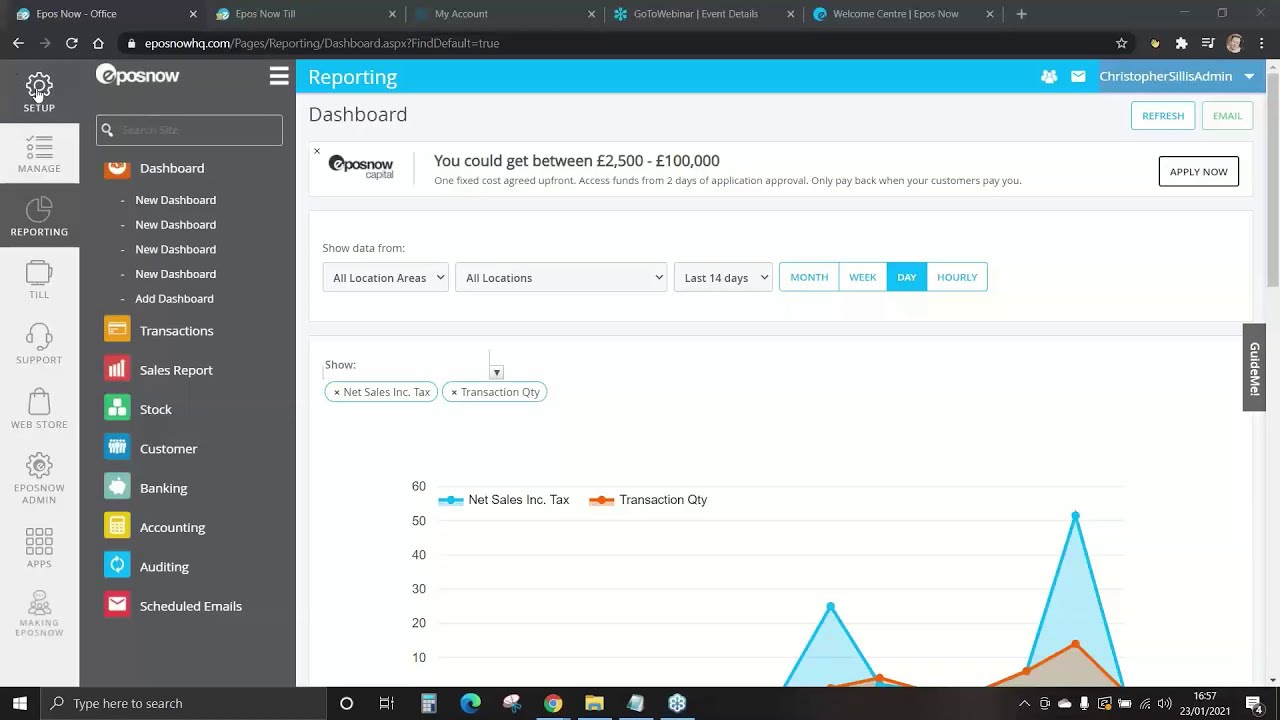Viewport: 1280px width, 720px height.
Task: Toggle Net Sales Inc. Tax series in chart legend
Action: [x=504, y=500]
